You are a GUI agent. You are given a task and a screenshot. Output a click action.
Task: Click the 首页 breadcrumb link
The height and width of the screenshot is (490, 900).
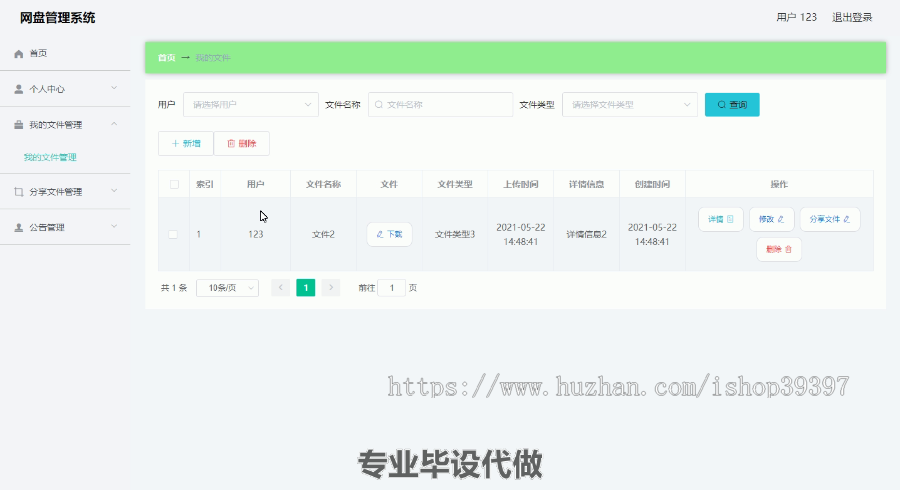click(166, 57)
